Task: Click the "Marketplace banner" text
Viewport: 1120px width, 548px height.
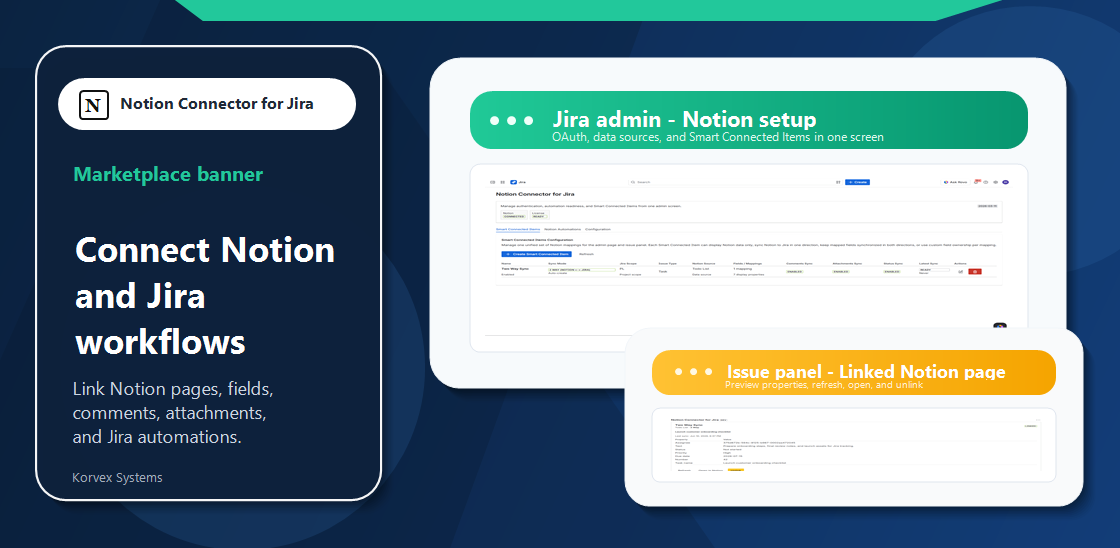Action: [168, 174]
